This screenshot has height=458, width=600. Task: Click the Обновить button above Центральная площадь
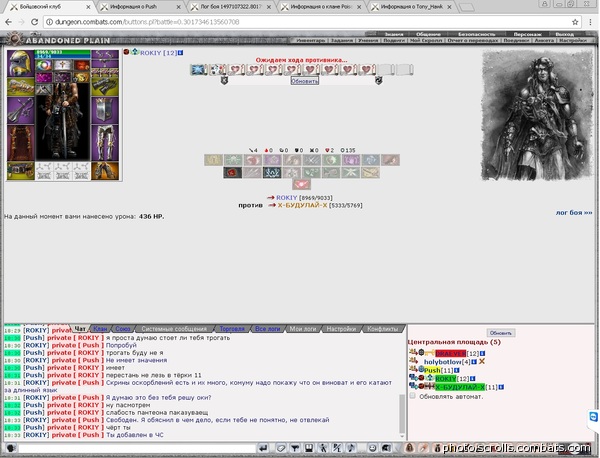[x=501, y=333]
